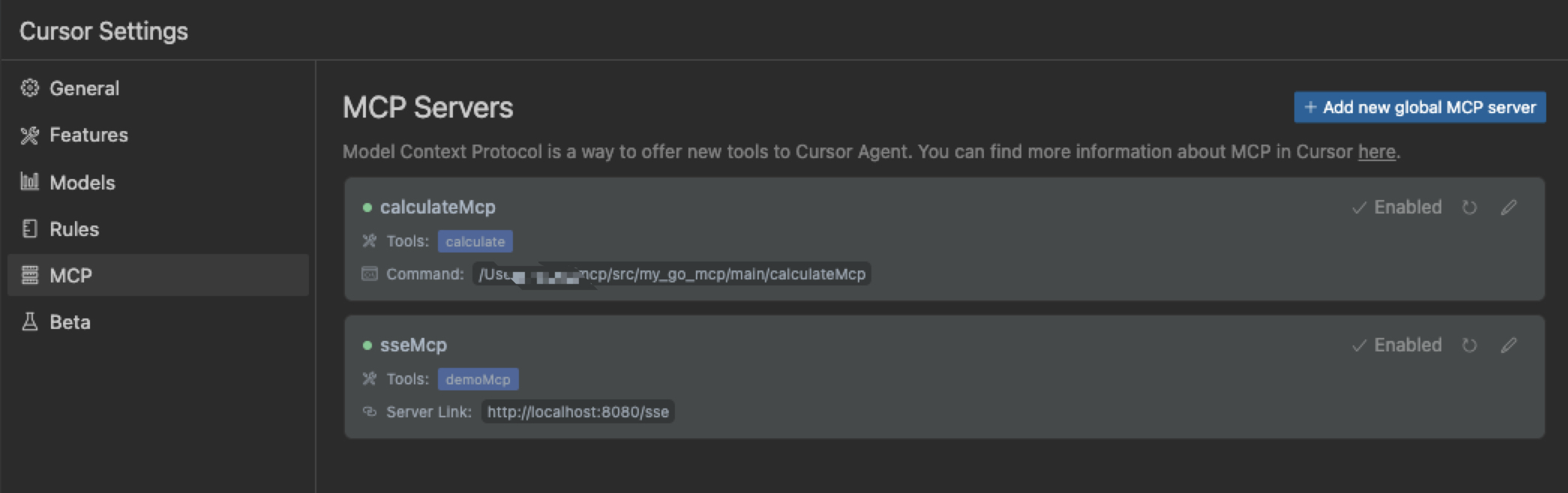Click the sseMcp server link URL
This screenshot has height=493, width=1568.
577,412
